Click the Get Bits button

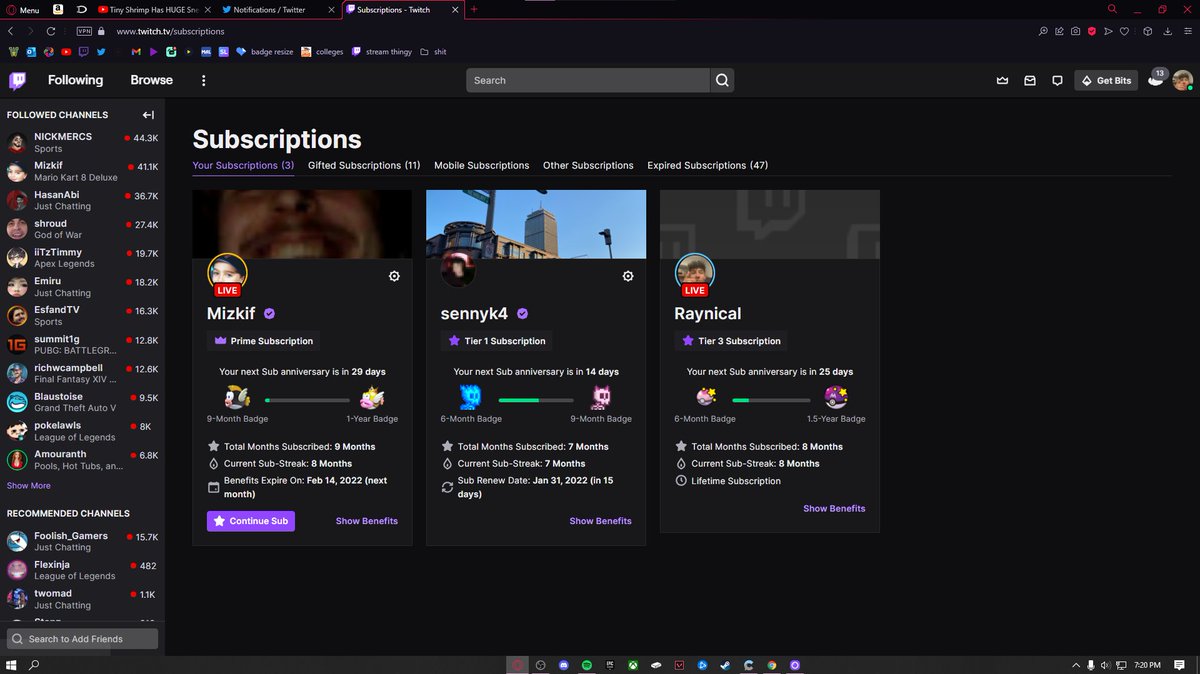[x=1106, y=81]
